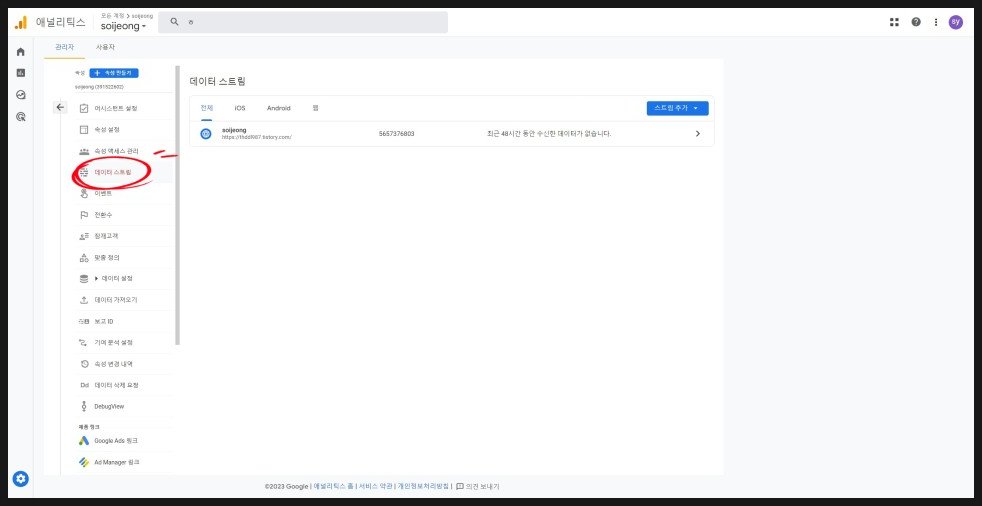The image size is (982, 506).
Task: Click the purple account avatar
Action: 956,22
